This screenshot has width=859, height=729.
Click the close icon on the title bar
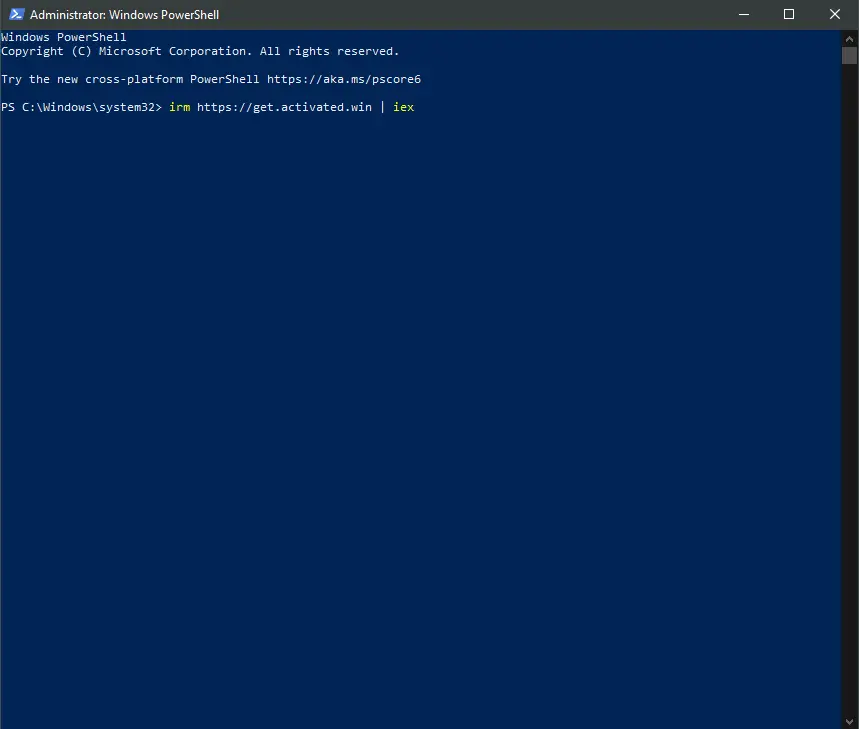point(835,14)
